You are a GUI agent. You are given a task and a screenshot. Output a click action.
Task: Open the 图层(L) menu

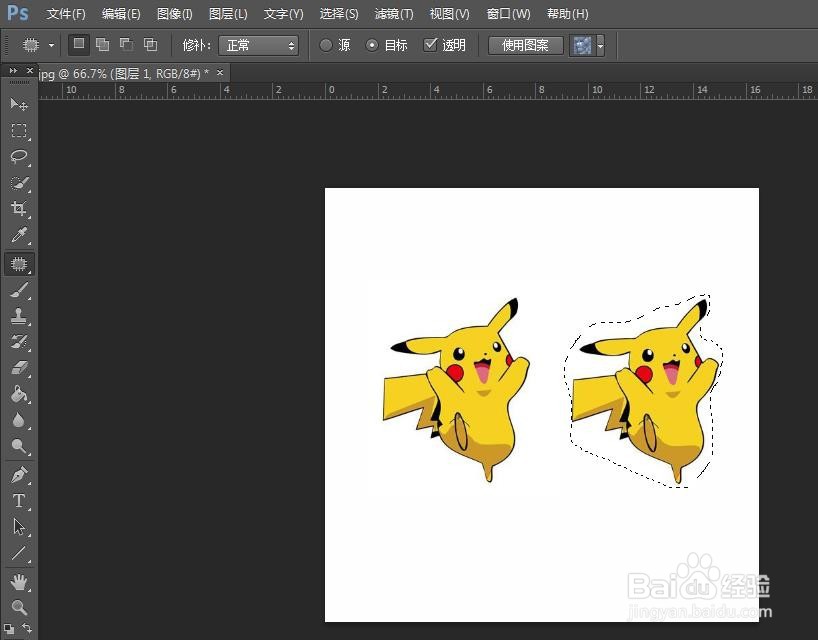(228, 14)
